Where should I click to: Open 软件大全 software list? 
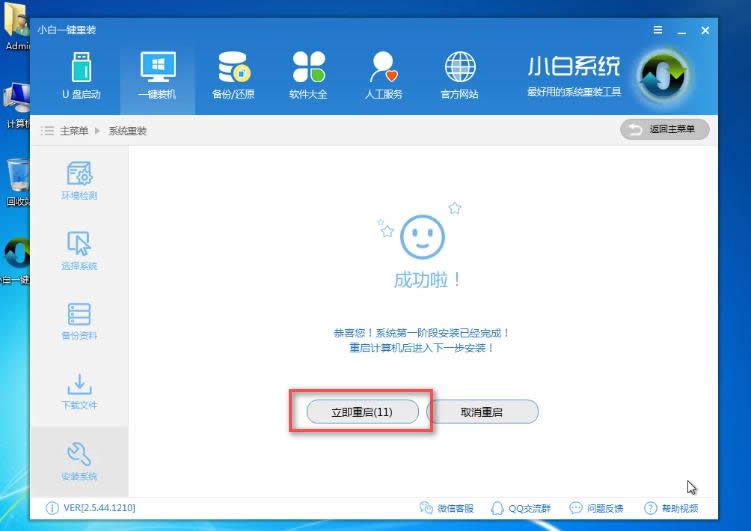click(x=308, y=76)
